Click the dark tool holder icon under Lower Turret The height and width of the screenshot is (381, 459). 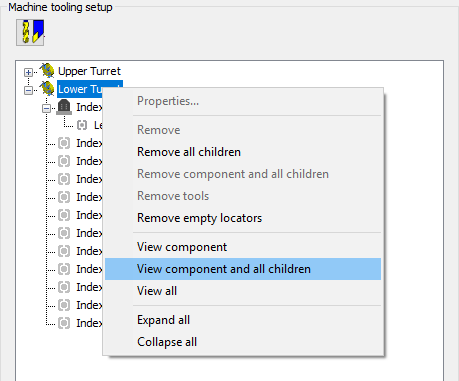pyautogui.click(x=64, y=107)
